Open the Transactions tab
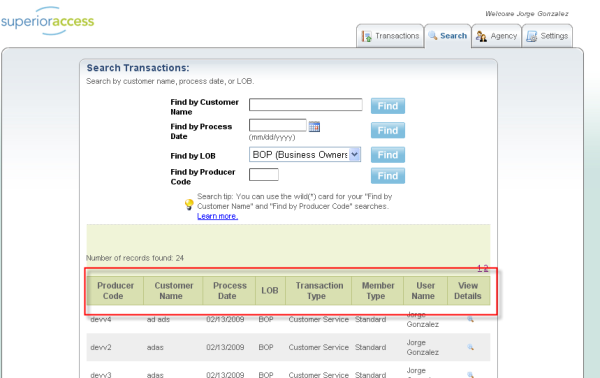Screen dimensions: 600x378 pyautogui.click(x=390, y=36)
